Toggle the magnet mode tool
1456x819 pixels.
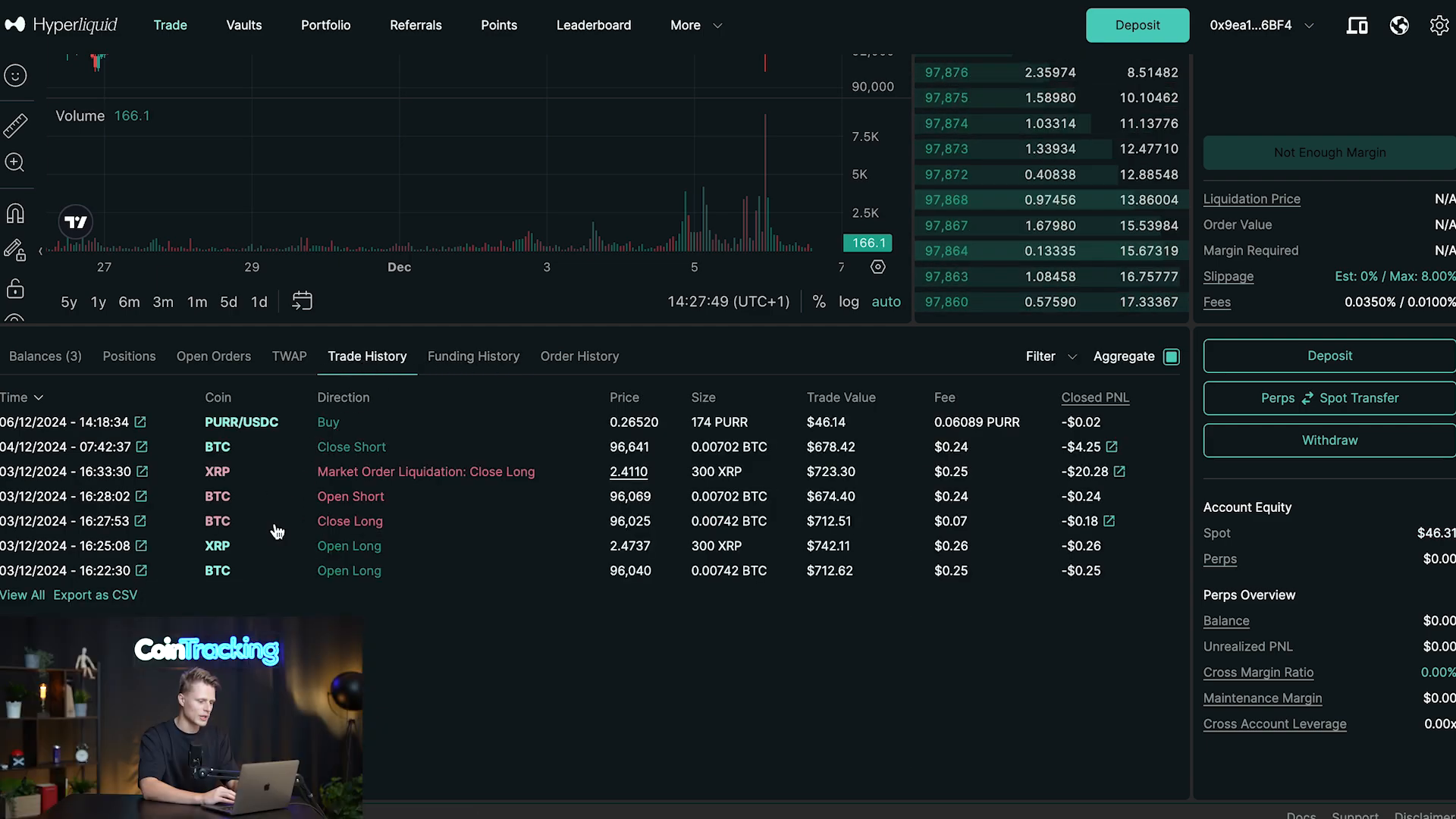[x=15, y=214]
